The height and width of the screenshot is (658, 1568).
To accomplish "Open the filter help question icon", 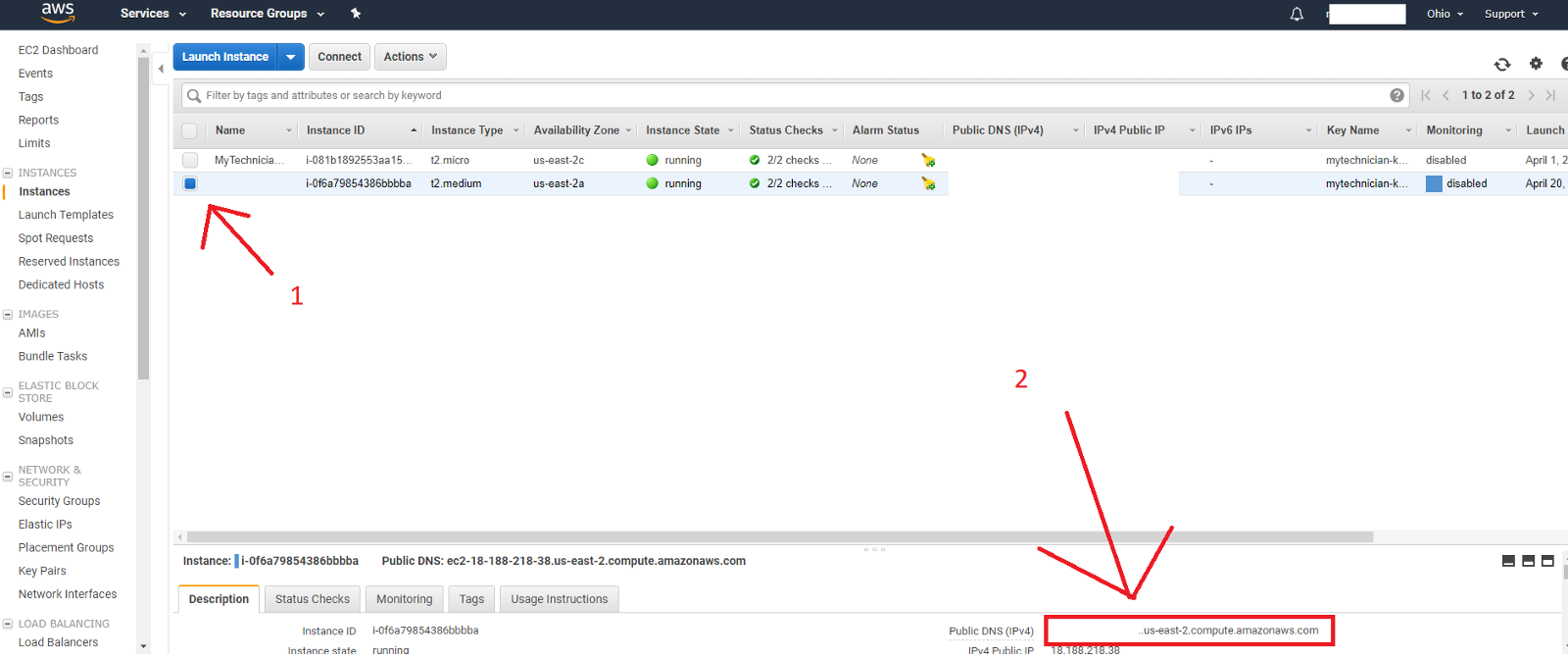I will point(1396,95).
